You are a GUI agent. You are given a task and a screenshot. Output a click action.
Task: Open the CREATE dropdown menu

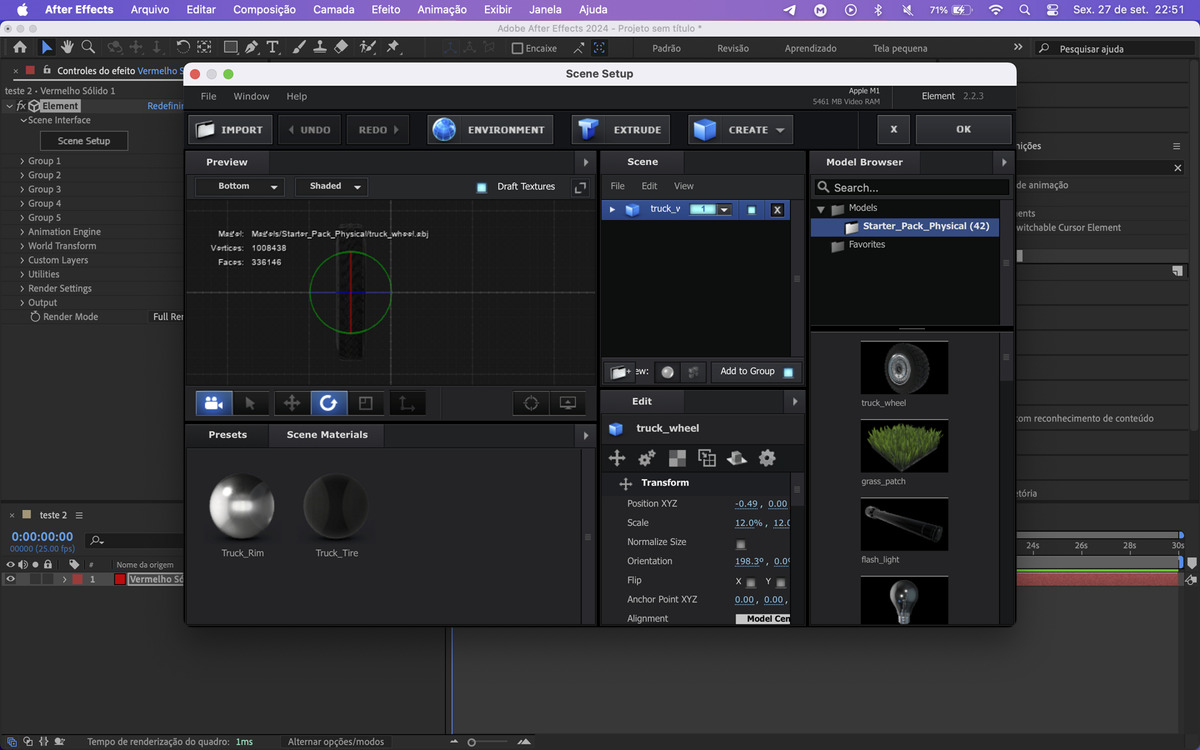click(x=740, y=130)
